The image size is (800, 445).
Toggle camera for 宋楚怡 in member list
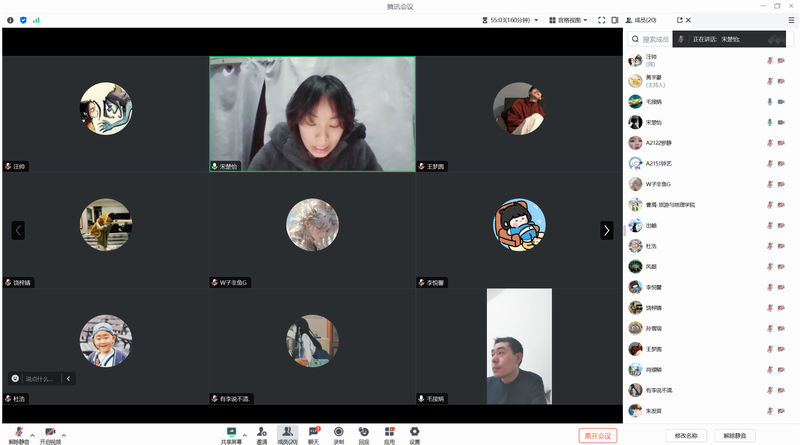782,122
